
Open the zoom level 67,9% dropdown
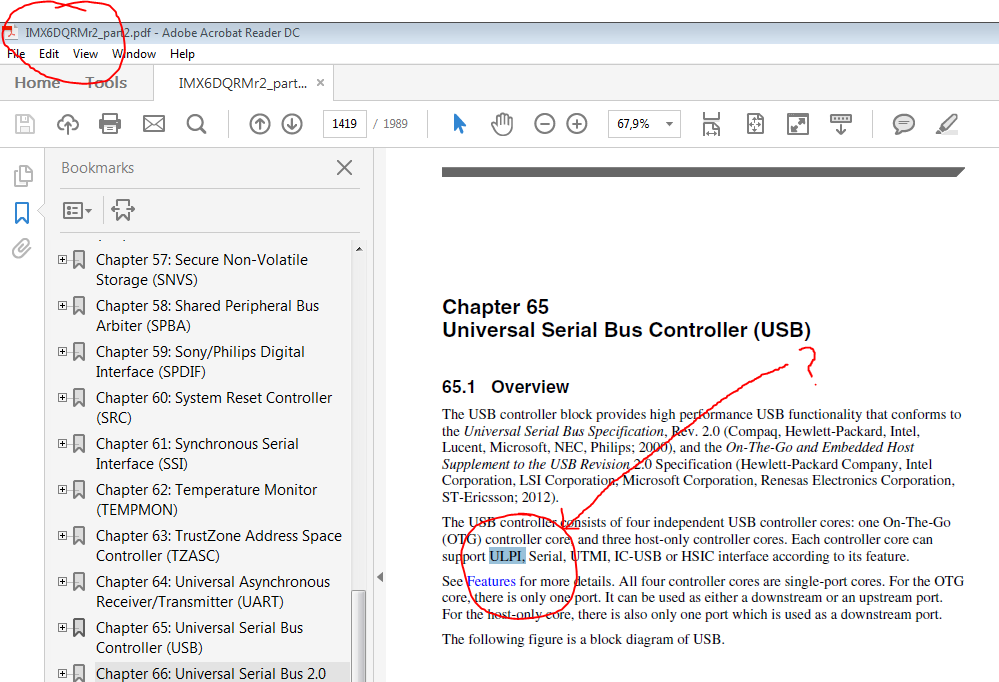tap(669, 124)
